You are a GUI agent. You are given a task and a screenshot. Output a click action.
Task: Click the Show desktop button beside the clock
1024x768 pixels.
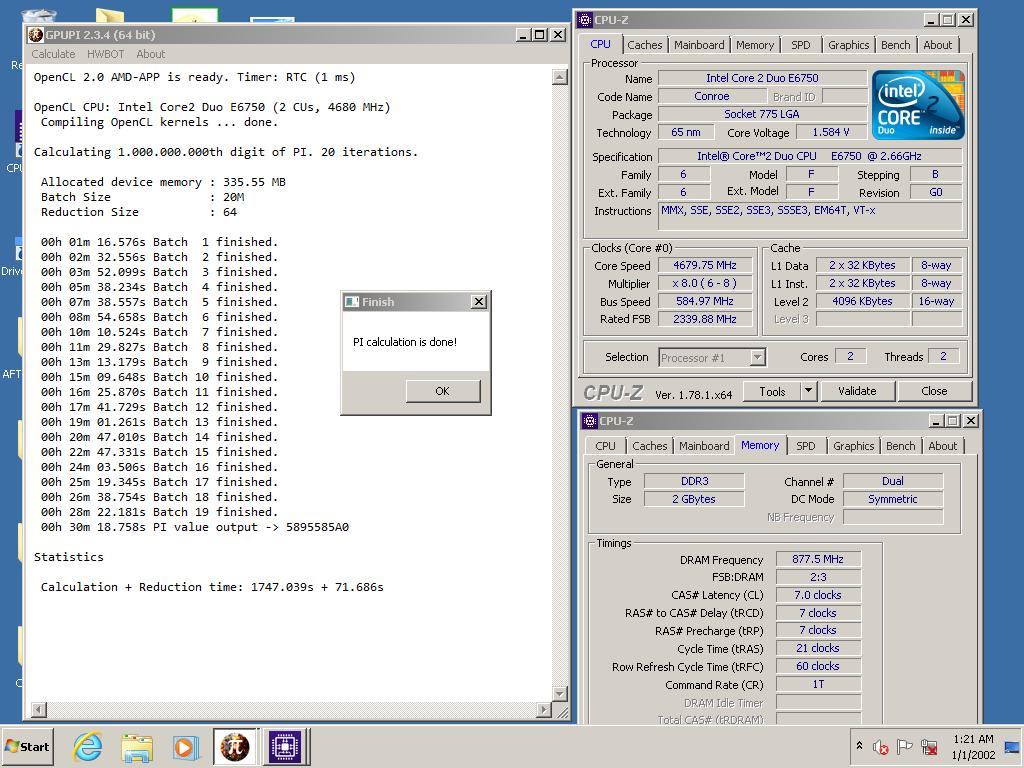[1013, 746]
